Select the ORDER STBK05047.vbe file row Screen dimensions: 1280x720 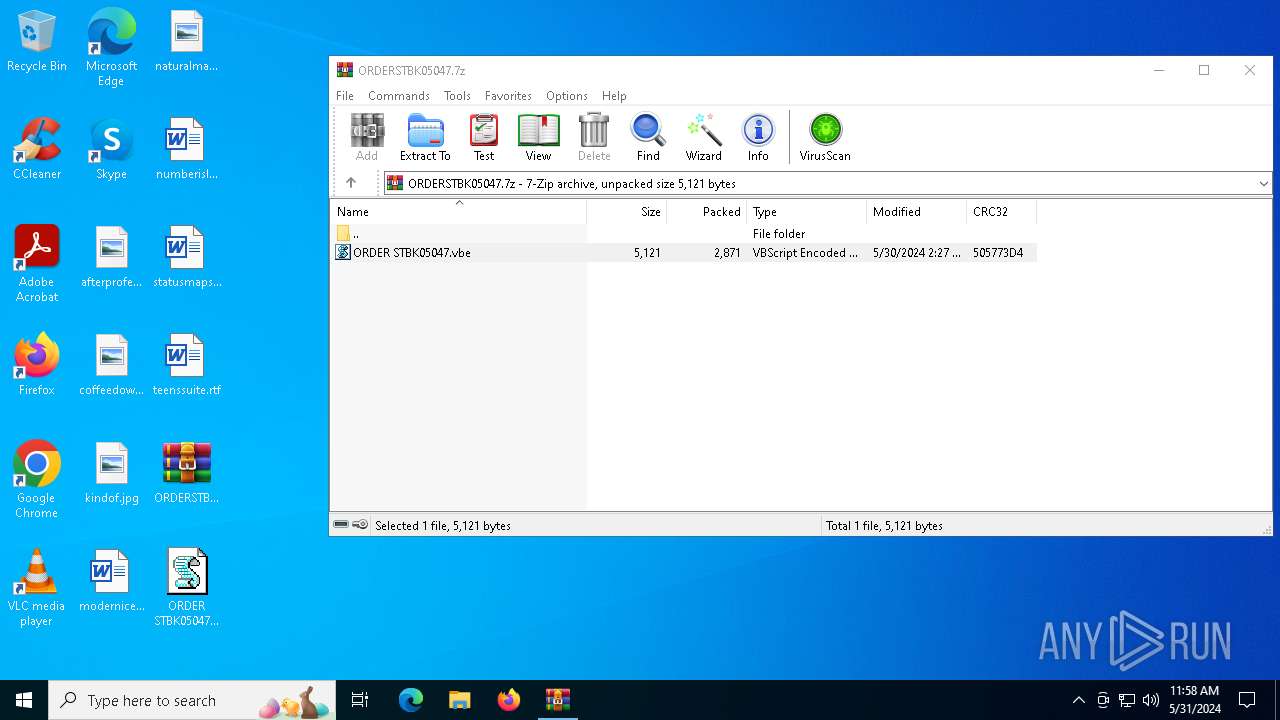684,253
